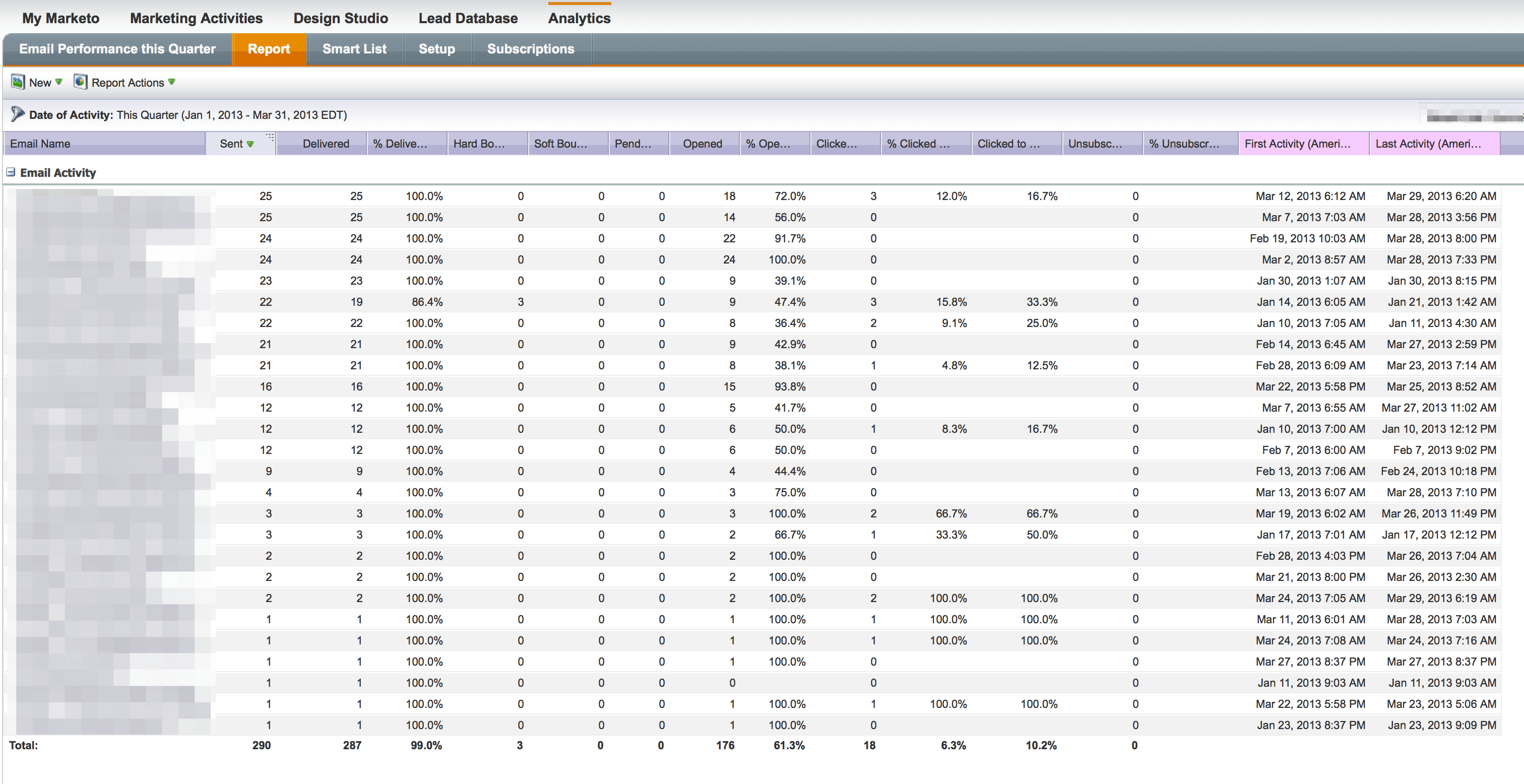
Task: Open the Report Actions dropdown arrow
Action: tap(171, 82)
